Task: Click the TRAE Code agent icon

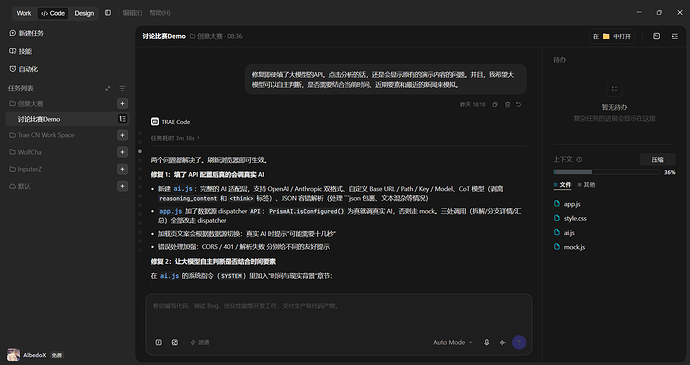Action: point(155,122)
